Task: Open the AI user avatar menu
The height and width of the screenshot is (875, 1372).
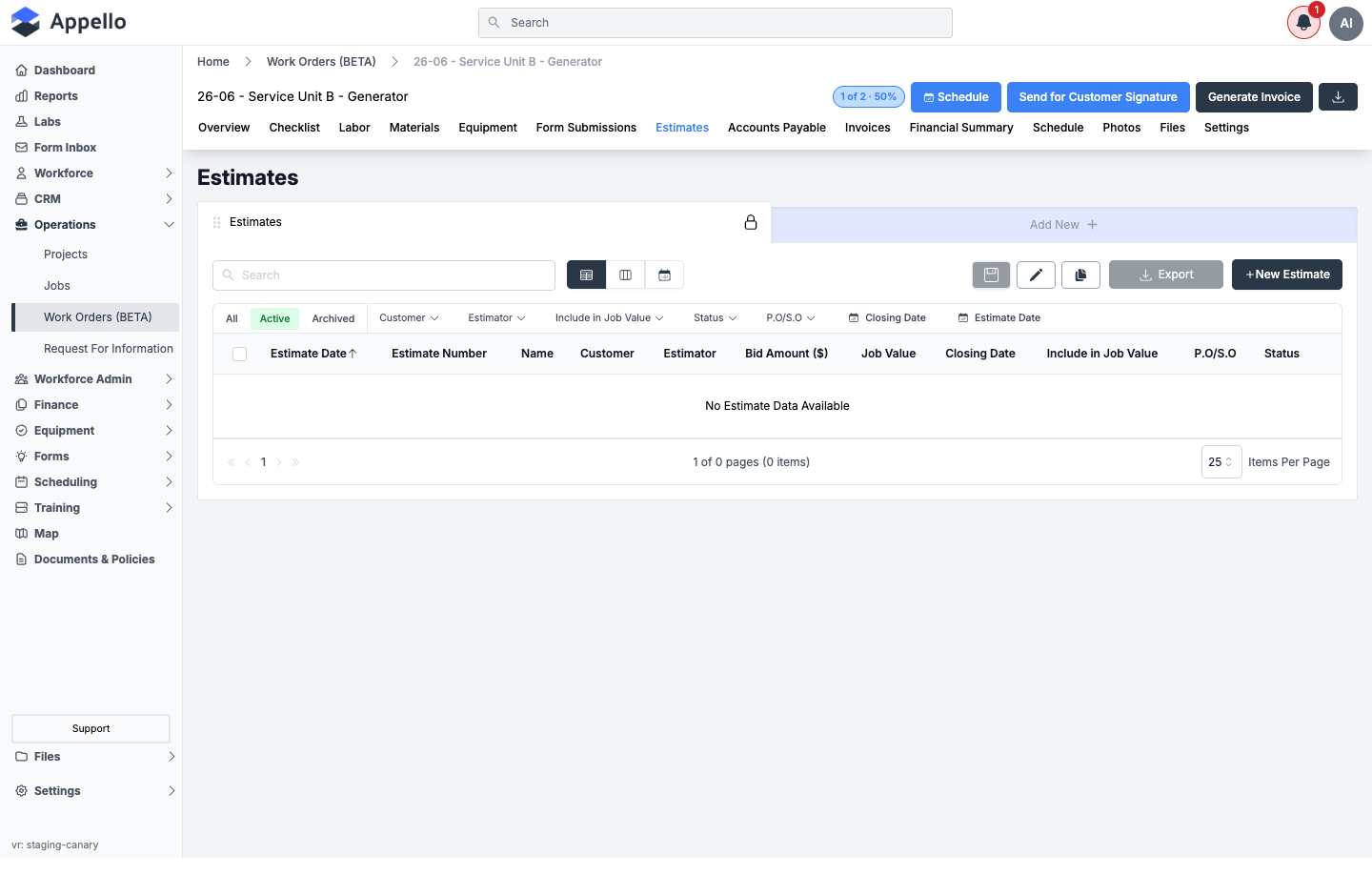Action: [x=1346, y=23]
